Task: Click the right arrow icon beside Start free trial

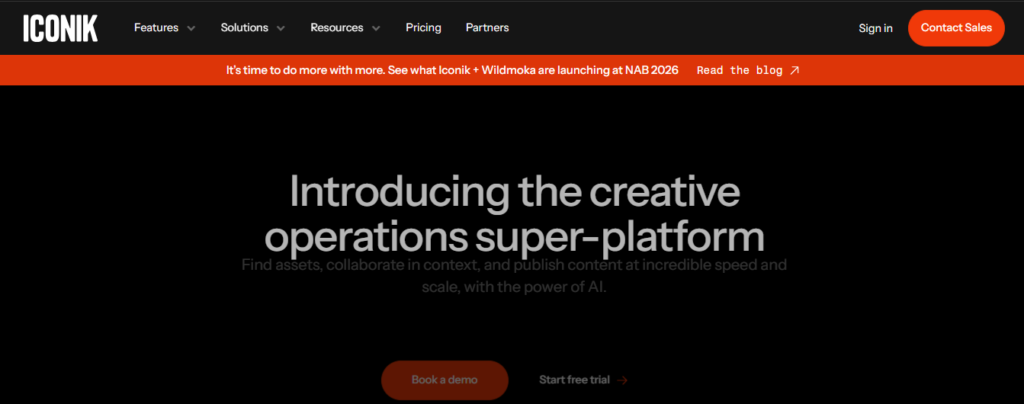Action: point(623,380)
